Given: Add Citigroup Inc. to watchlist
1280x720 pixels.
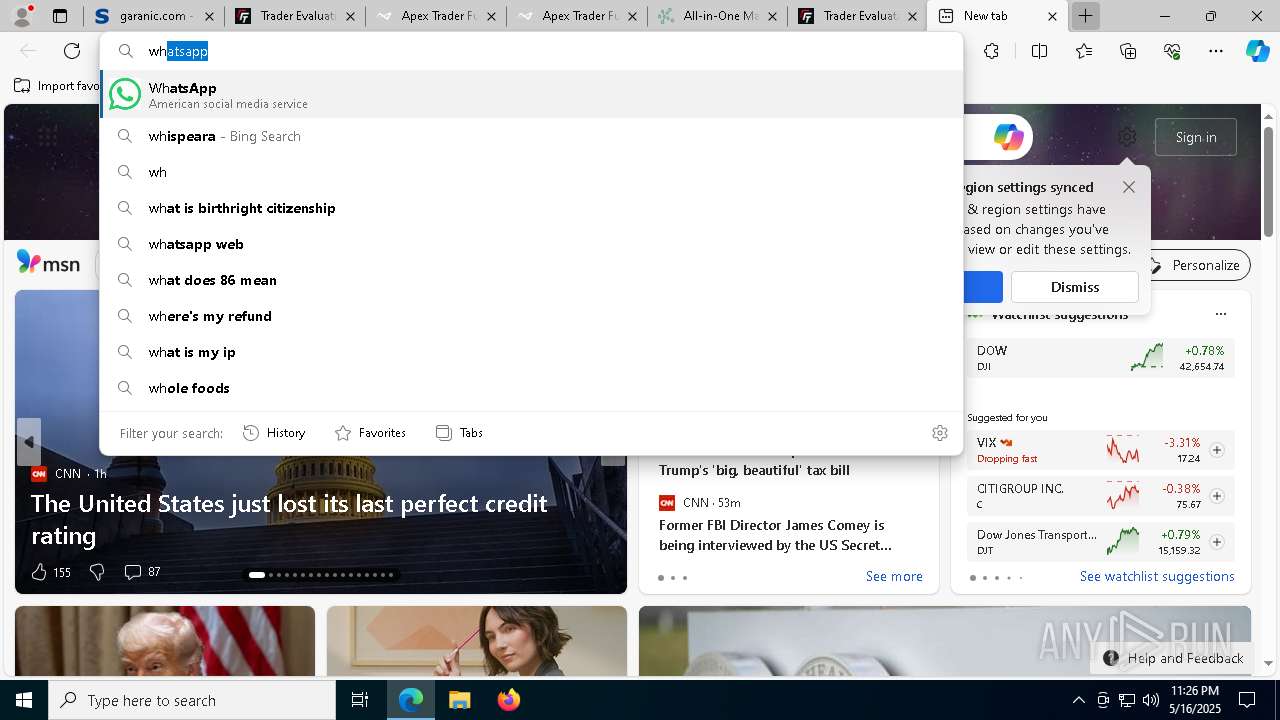Looking at the screenshot, I should tap(1217, 496).
